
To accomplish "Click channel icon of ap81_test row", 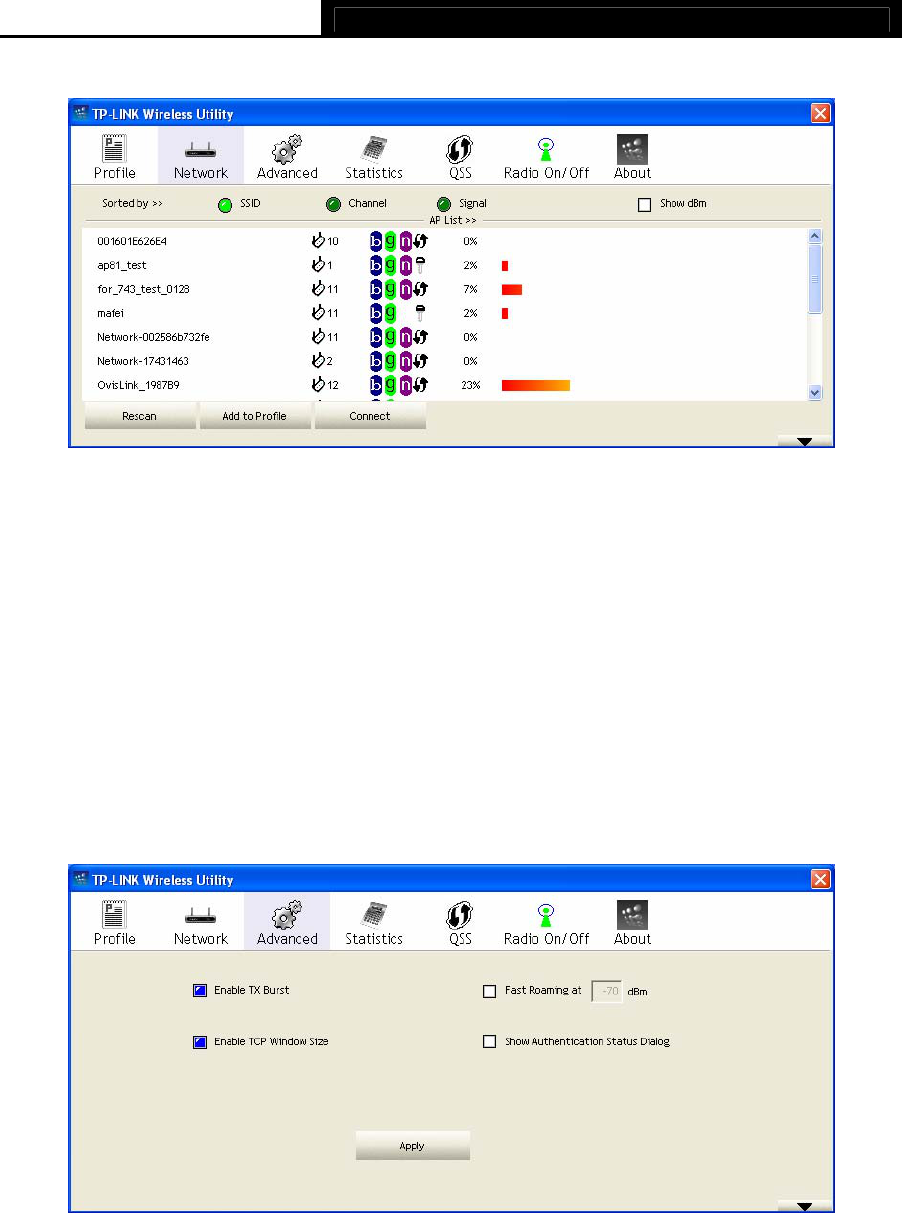I will (x=319, y=265).
